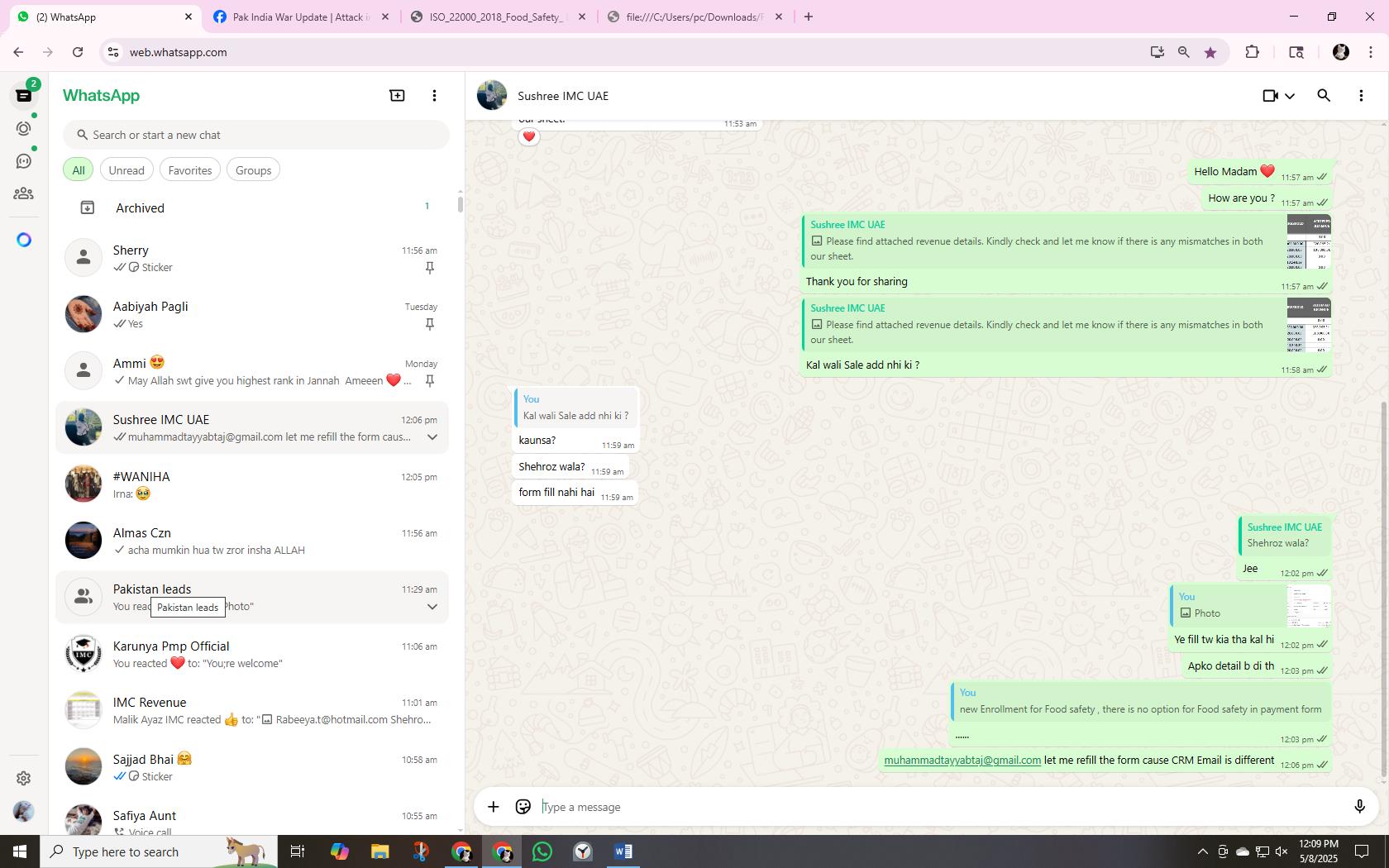Image resolution: width=1389 pixels, height=868 pixels.
Task: Open File Explorer from the taskbar
Action: tap(379, 851)
